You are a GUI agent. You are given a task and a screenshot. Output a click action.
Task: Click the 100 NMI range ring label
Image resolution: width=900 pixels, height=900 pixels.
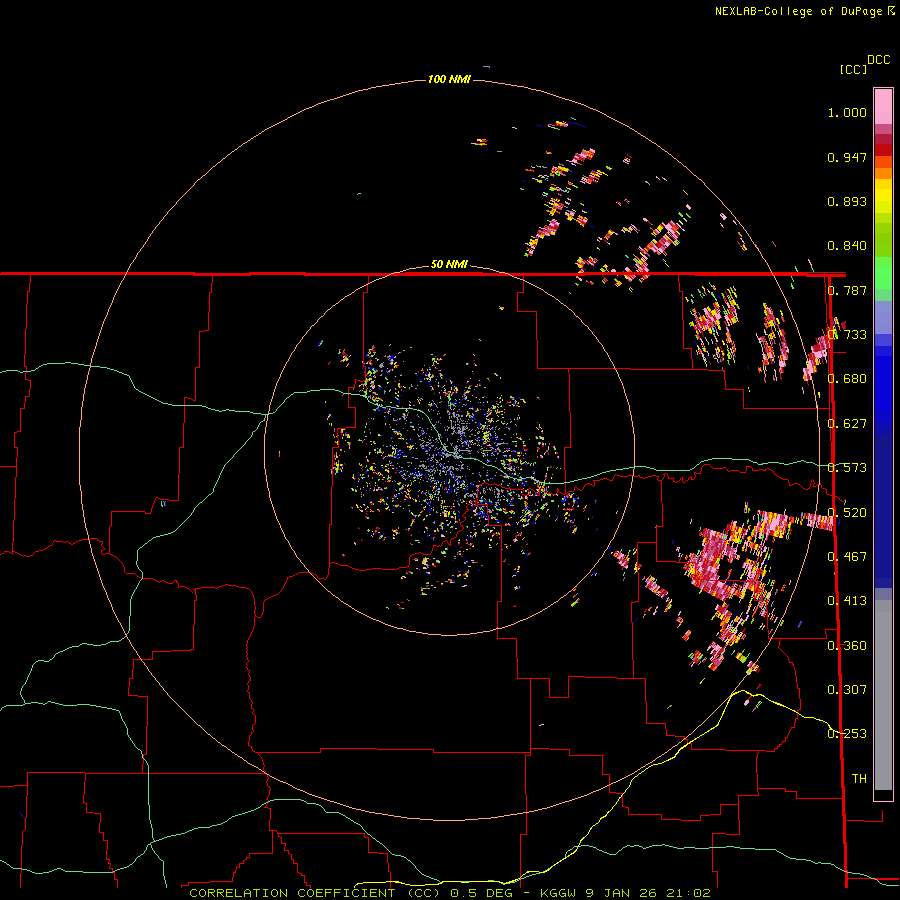pos(449,79)
